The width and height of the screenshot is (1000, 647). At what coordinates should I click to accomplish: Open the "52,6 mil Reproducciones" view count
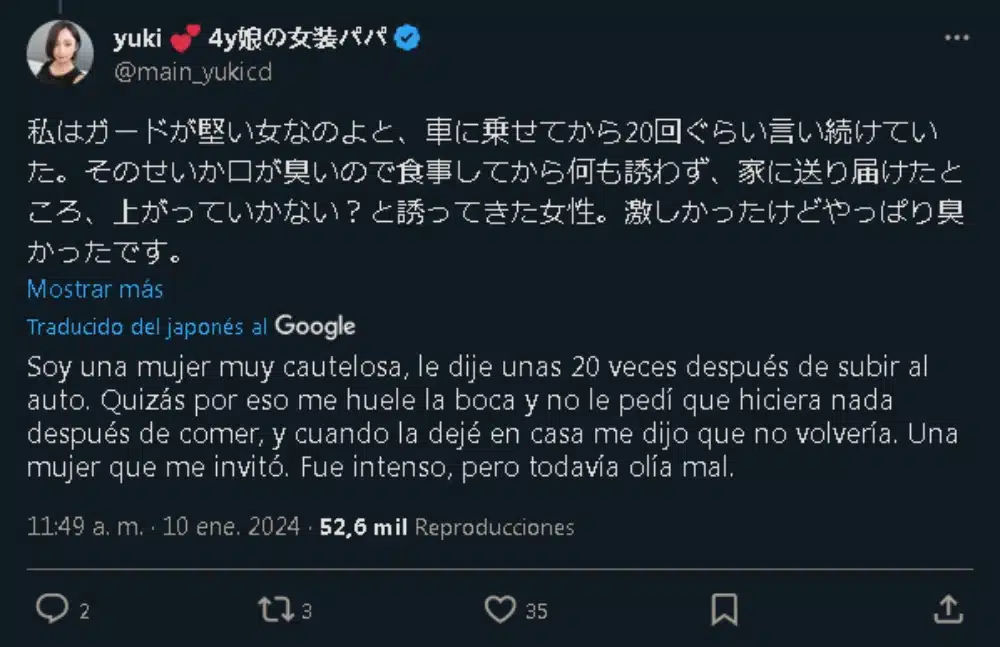pyautogui.click(x=446, y=527)
